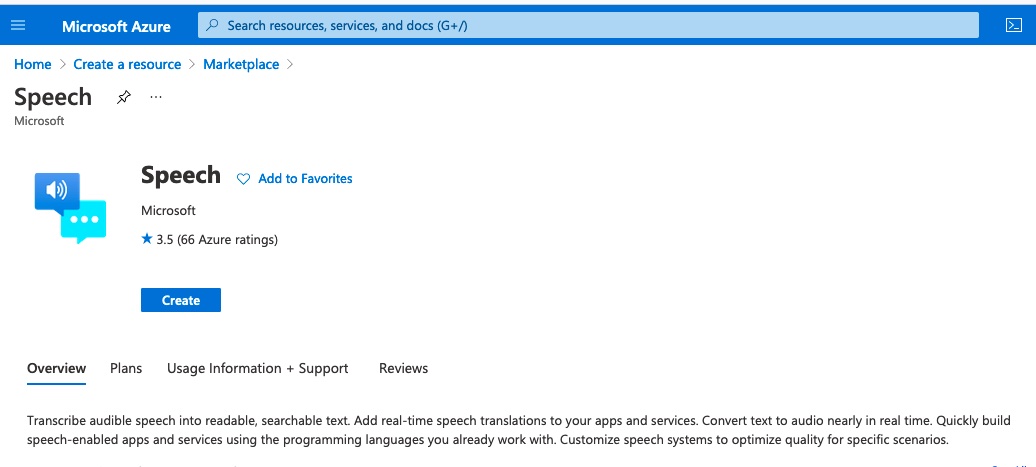
Task: Go to the Home breadcrumb
Action: click(x=32, y=64)
